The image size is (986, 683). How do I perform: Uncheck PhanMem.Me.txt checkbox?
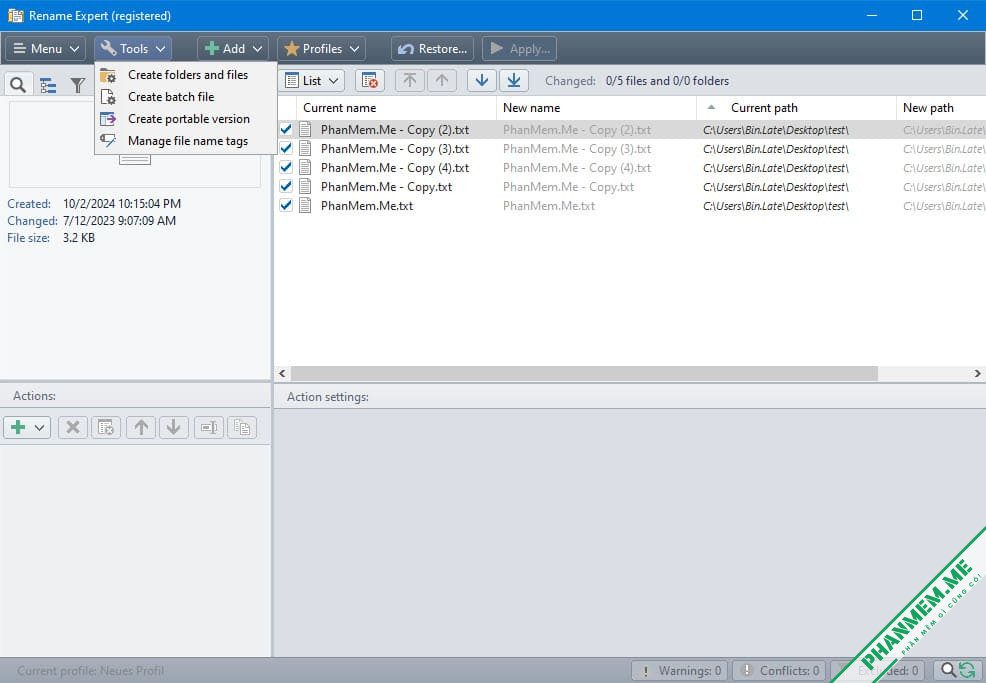(x=286, y=205)
